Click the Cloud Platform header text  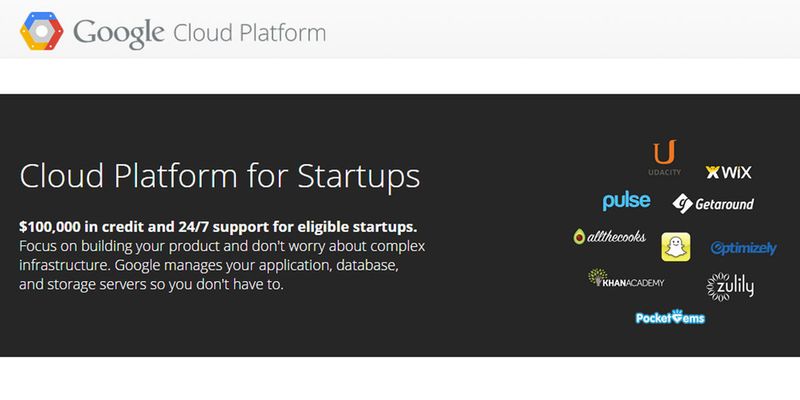click(249, 33)
